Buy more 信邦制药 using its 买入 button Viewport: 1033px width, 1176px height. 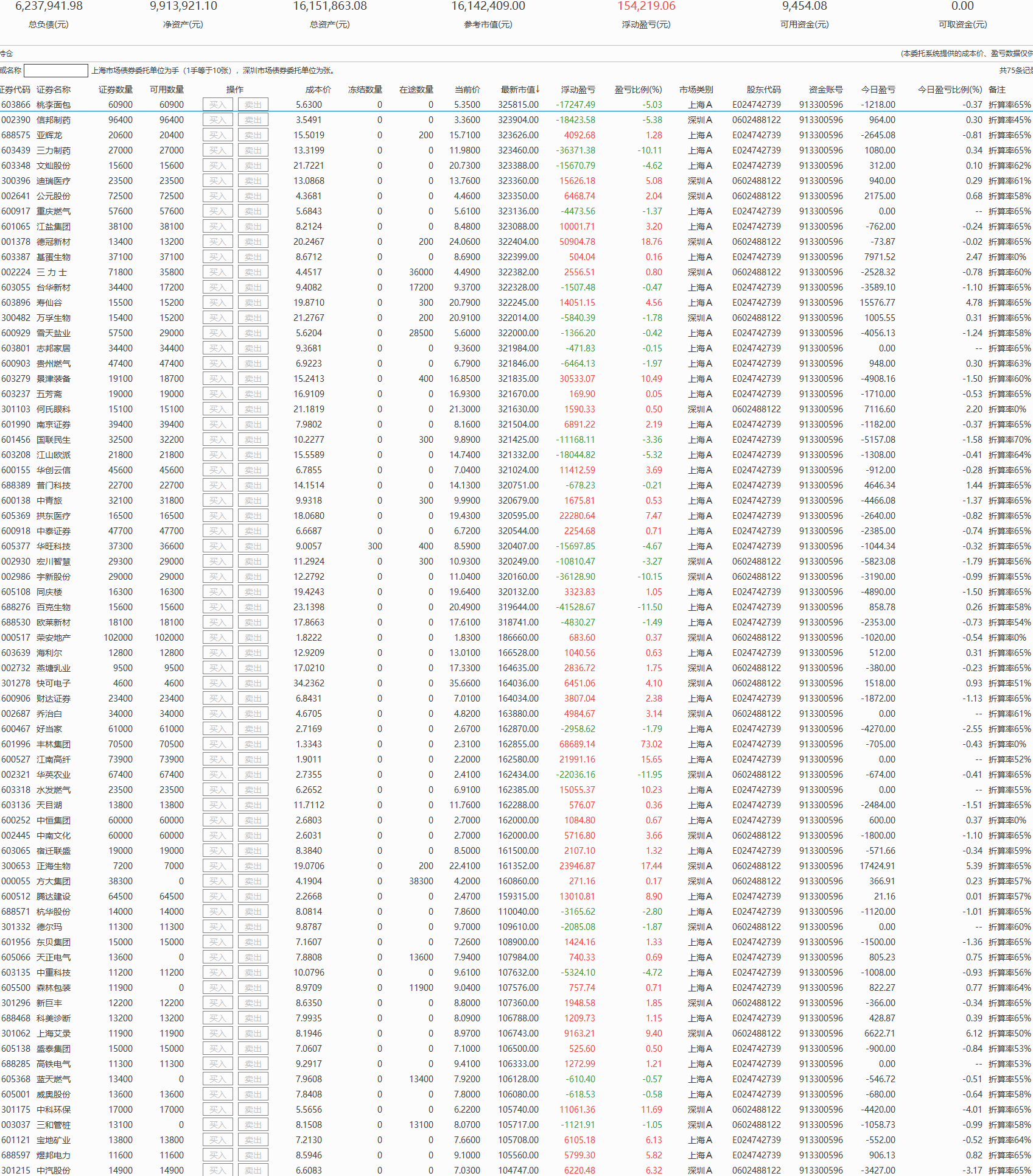pyautogui.click(x=217, y=120)
